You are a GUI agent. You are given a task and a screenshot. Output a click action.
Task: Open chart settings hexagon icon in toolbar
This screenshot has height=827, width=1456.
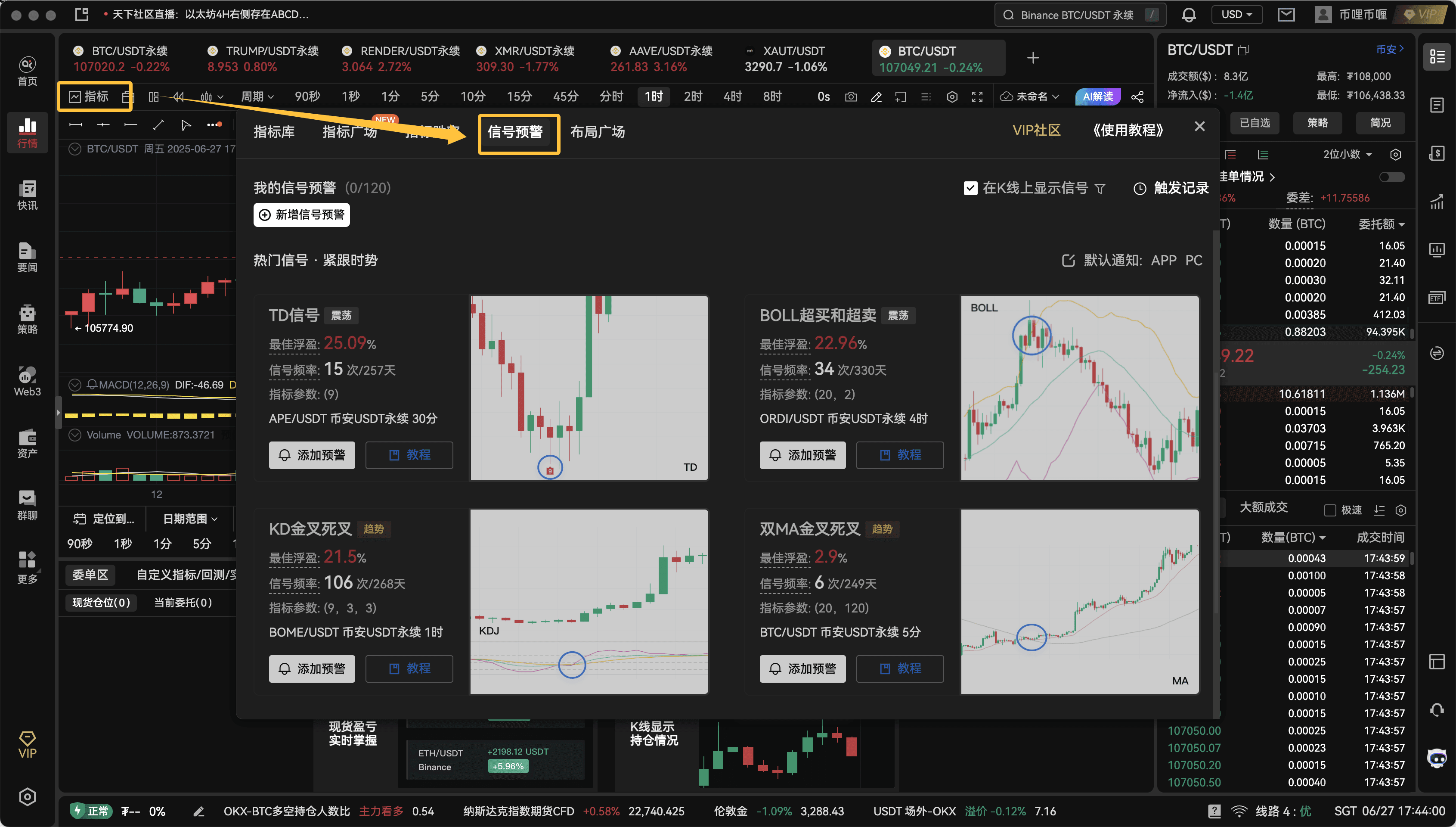(952, 96)
